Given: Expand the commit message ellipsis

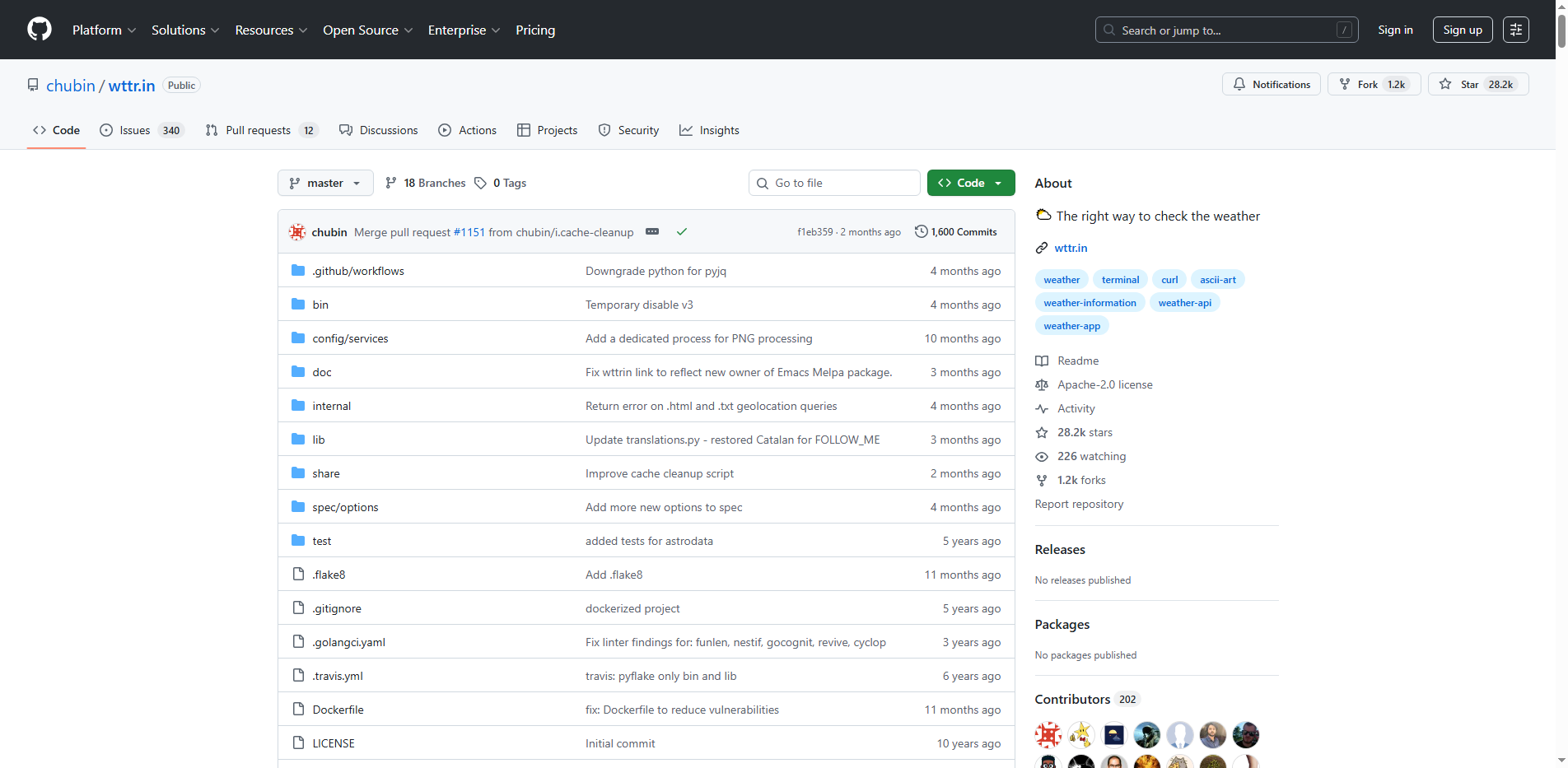Looking at the screenshot, I should click(652, 232).
